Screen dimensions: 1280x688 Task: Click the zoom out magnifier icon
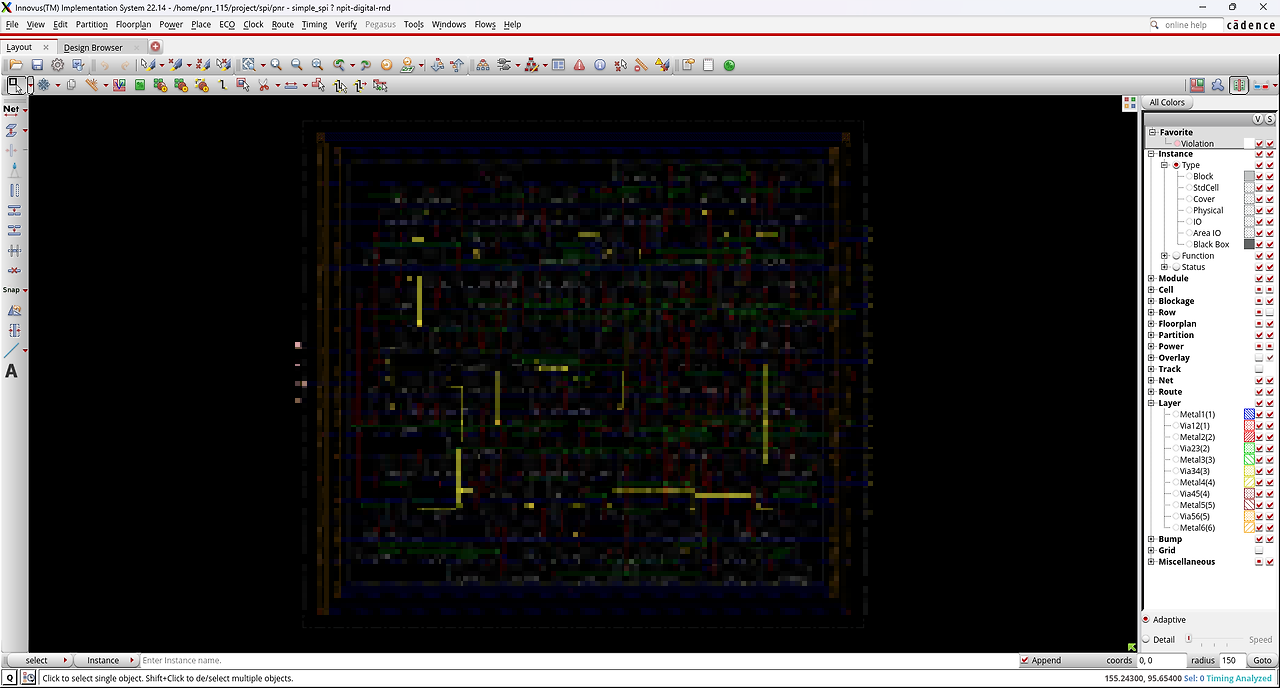296,65
